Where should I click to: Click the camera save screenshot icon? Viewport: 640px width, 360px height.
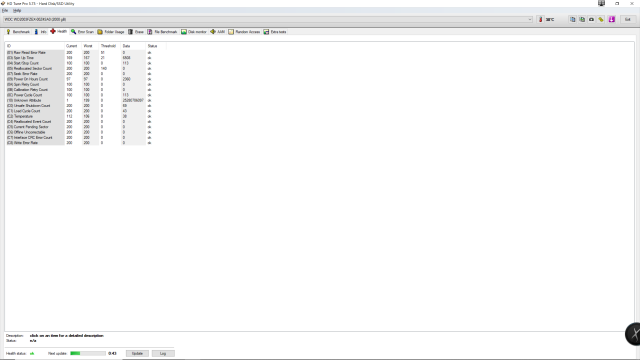(x=591, y=19)
